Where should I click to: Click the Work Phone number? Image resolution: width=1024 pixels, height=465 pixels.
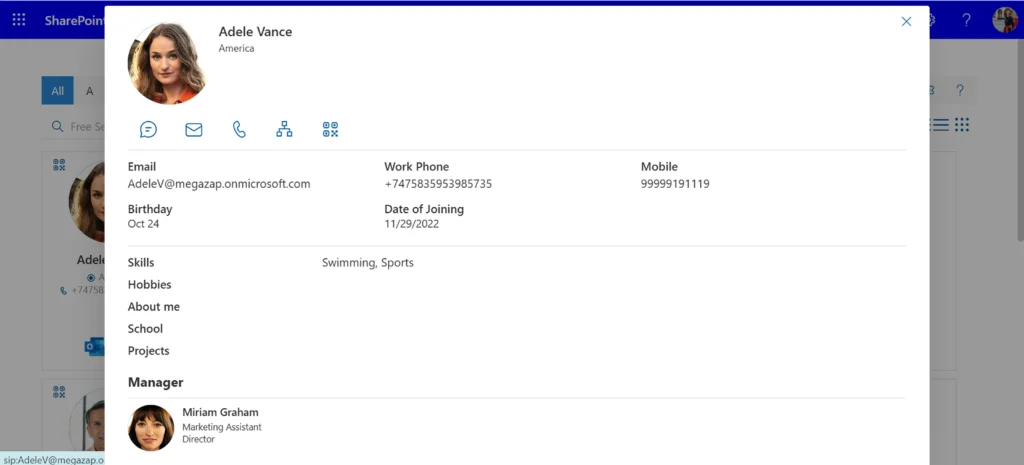tap(438, 184)
